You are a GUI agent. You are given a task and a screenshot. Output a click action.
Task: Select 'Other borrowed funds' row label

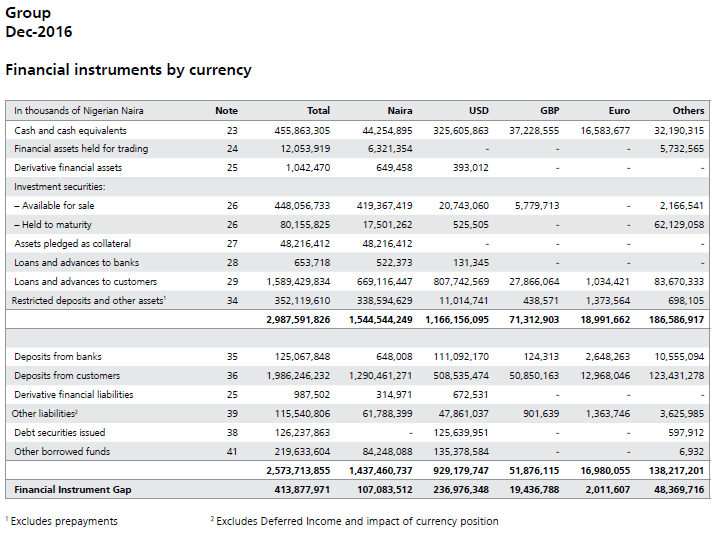coord(62,452)
